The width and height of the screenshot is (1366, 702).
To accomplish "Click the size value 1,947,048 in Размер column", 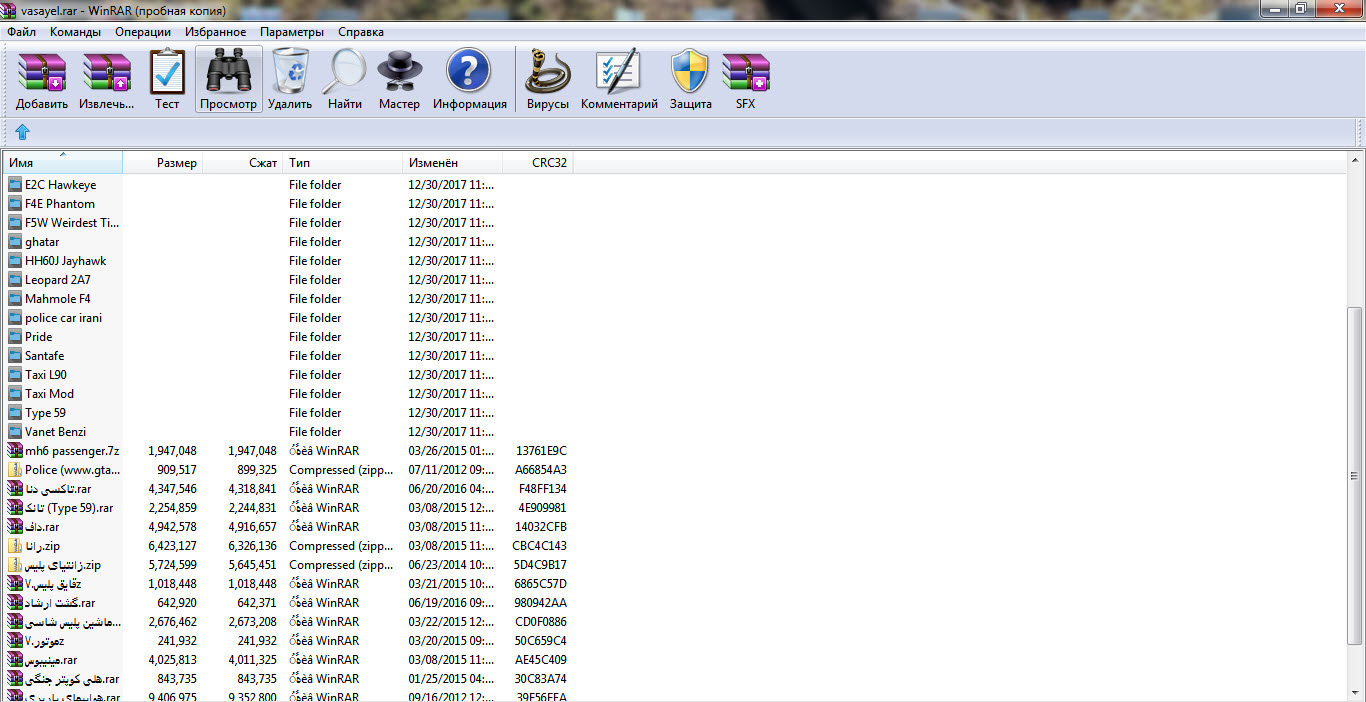I will point(172,451).
